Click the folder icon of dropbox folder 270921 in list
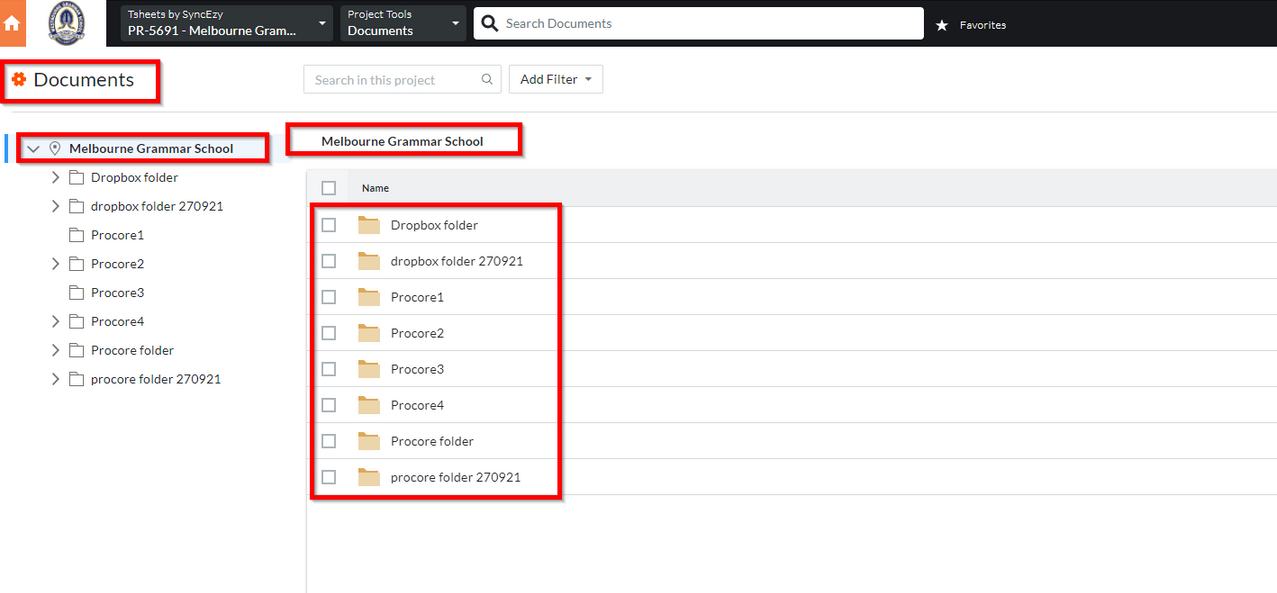Viewport: 1277px width, 593px height. tap(369, 261)
